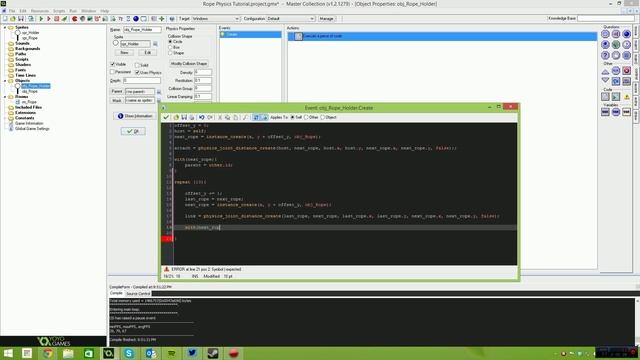The width and height of the screenshot is (640, 360).
Task: Click the Modify Collision Shape button
Action: (x=189, y=64)
